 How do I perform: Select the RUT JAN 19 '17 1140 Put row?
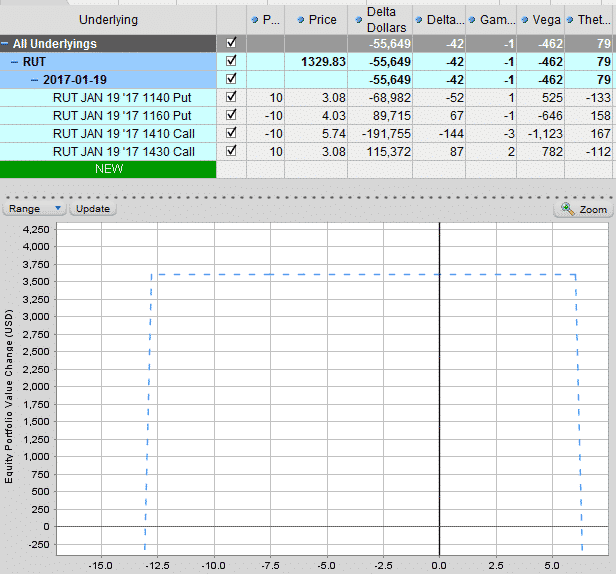[122, 97]
